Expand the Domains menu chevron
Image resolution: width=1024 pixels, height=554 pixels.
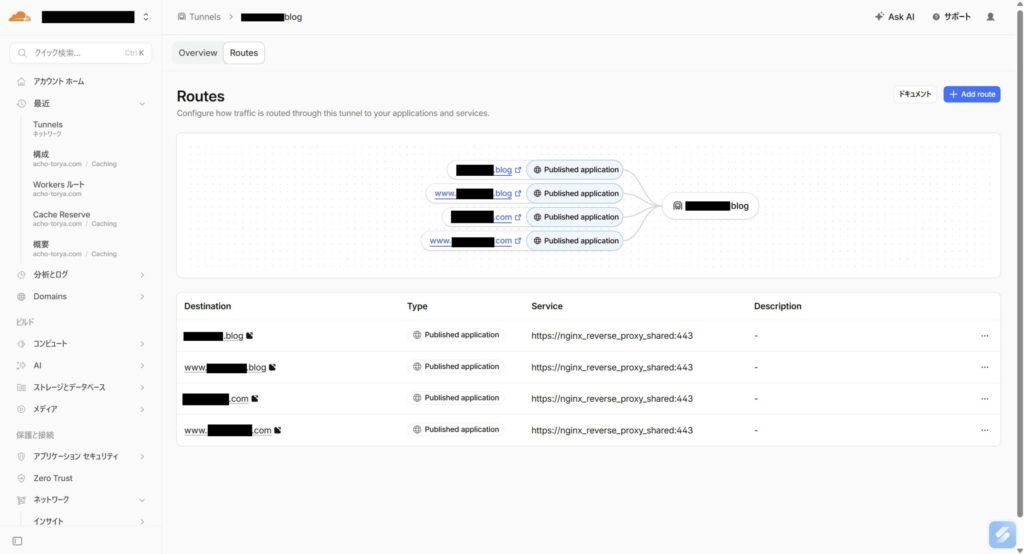click(x=142, y=297)
